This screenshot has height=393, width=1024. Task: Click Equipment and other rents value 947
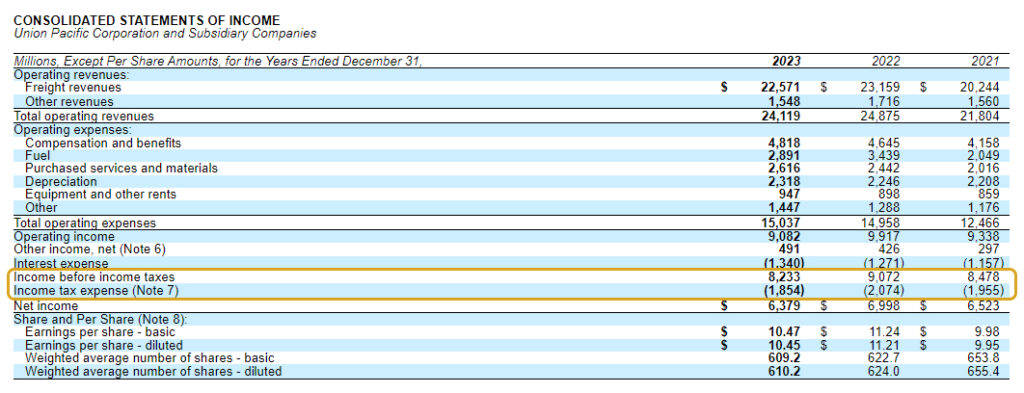click(x=790, y=195)
